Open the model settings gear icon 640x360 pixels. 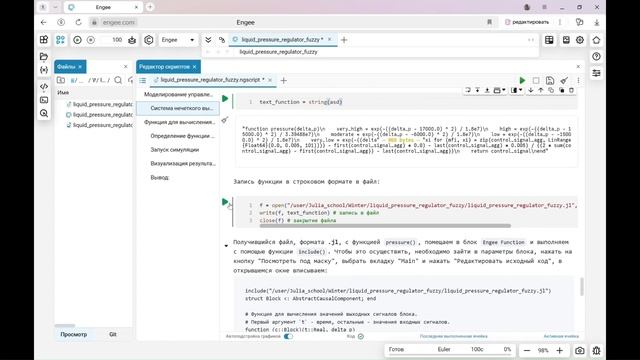coord(580,40)
